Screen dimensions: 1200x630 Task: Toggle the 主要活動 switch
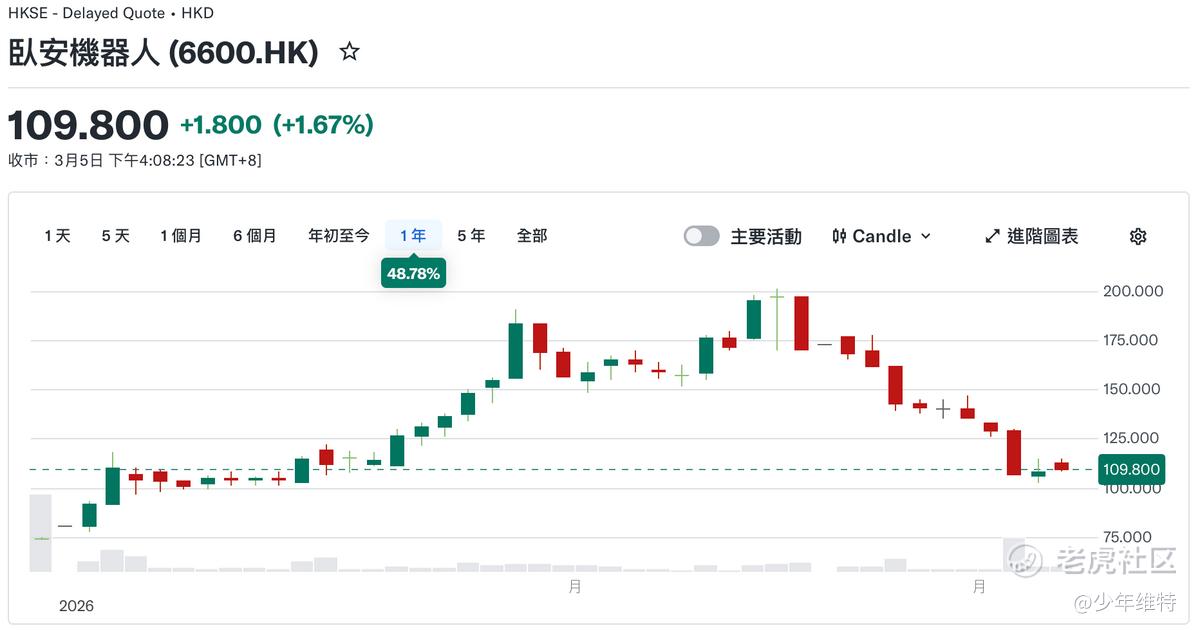[x=701, y=237]
